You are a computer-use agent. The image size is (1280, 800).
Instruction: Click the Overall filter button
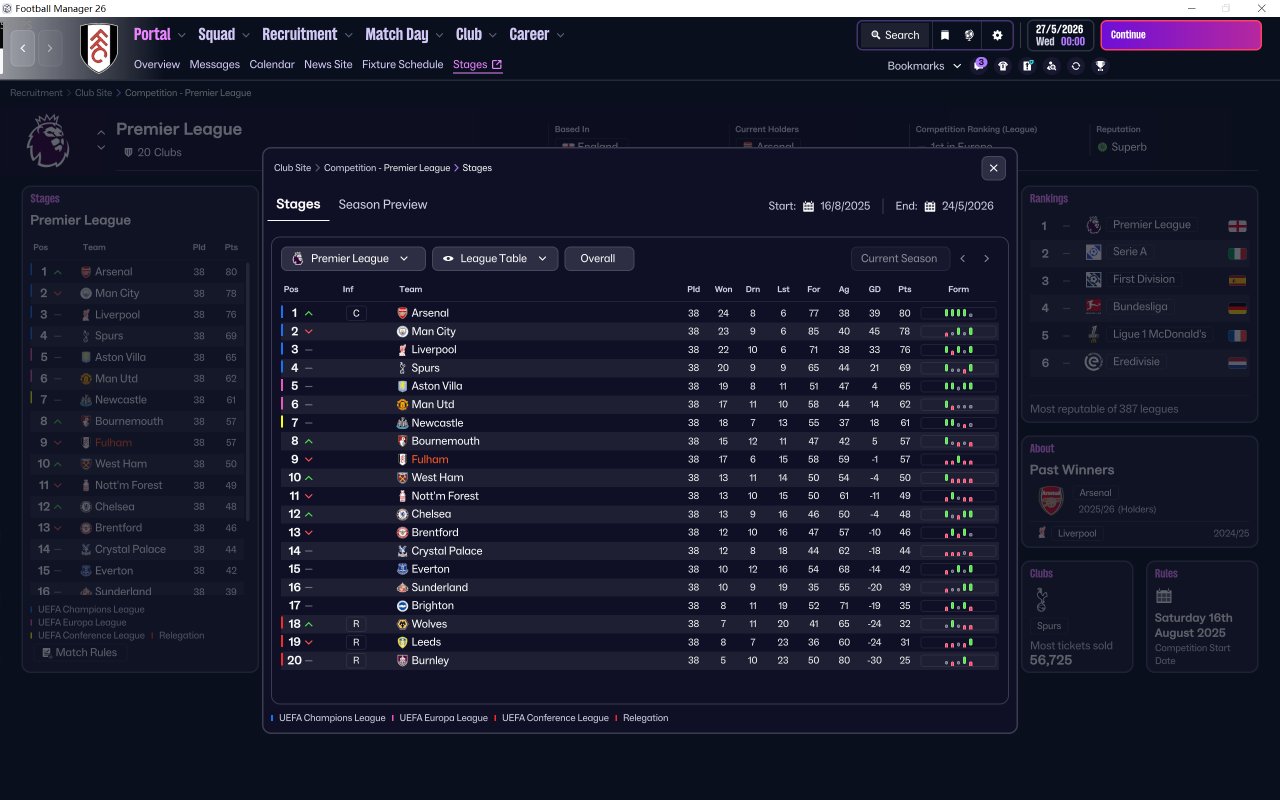(x=599, y=259)
